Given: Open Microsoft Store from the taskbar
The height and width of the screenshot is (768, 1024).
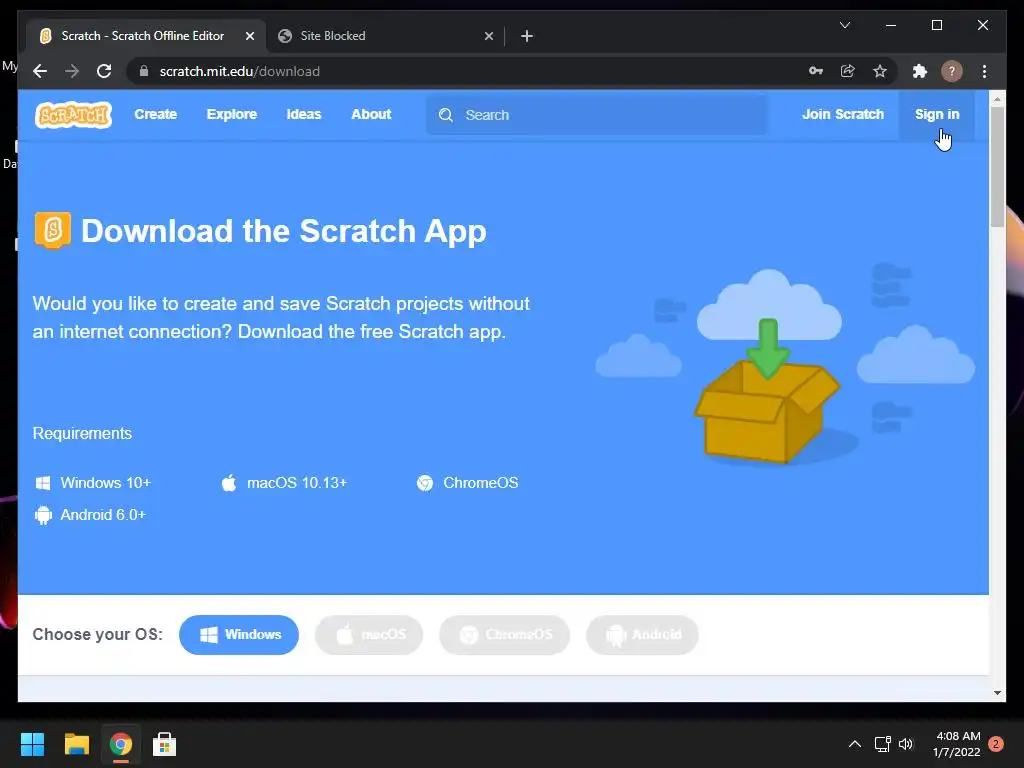Looking at the screenshot, I should pyautogui.click(x=165, y=744).
